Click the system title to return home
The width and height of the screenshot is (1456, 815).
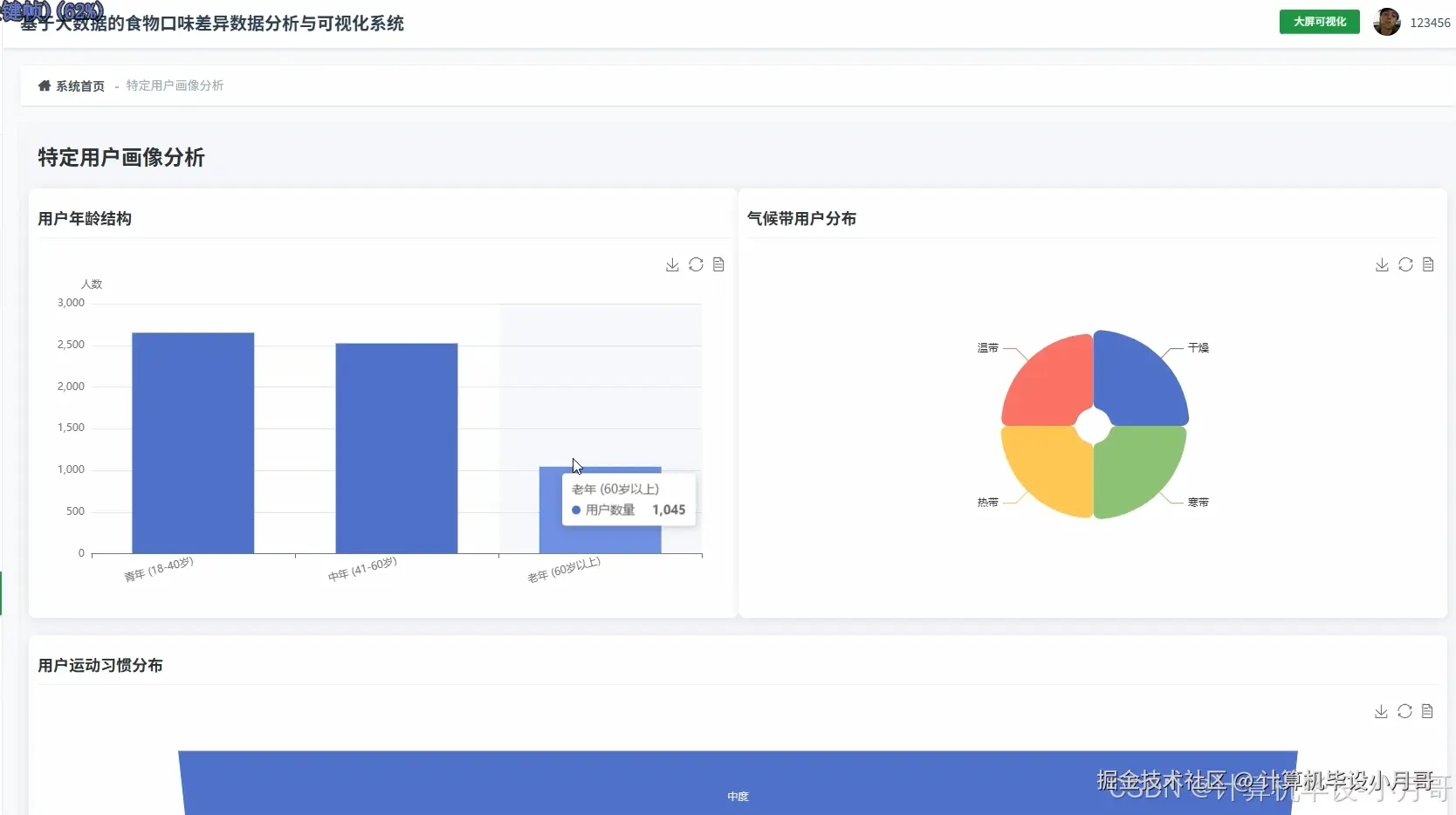212,24
